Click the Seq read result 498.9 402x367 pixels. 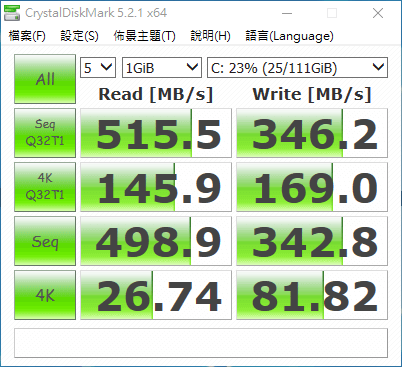click(156, 241)
